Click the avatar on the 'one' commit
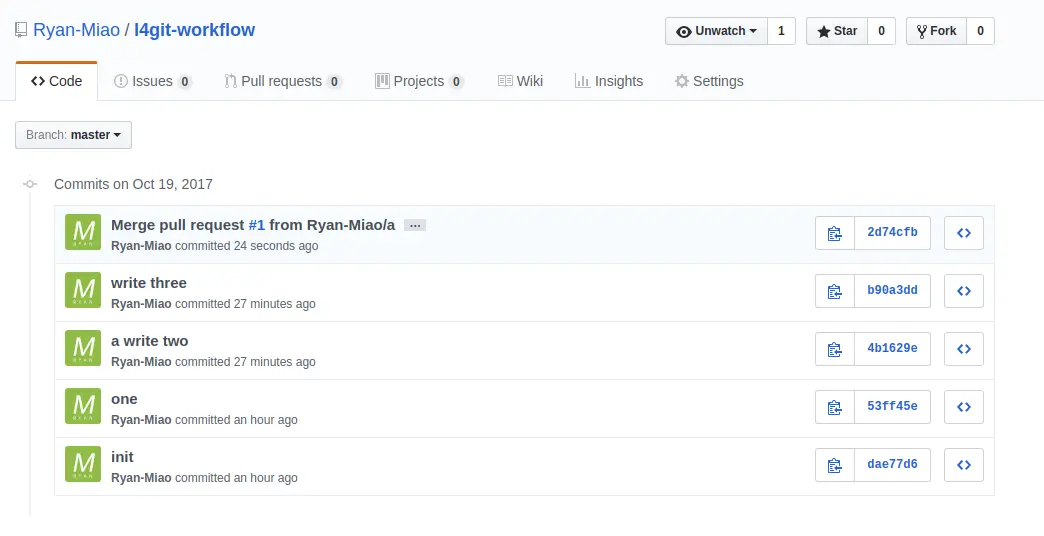This screenshot has width=1044, height=536. pos(83,407)
